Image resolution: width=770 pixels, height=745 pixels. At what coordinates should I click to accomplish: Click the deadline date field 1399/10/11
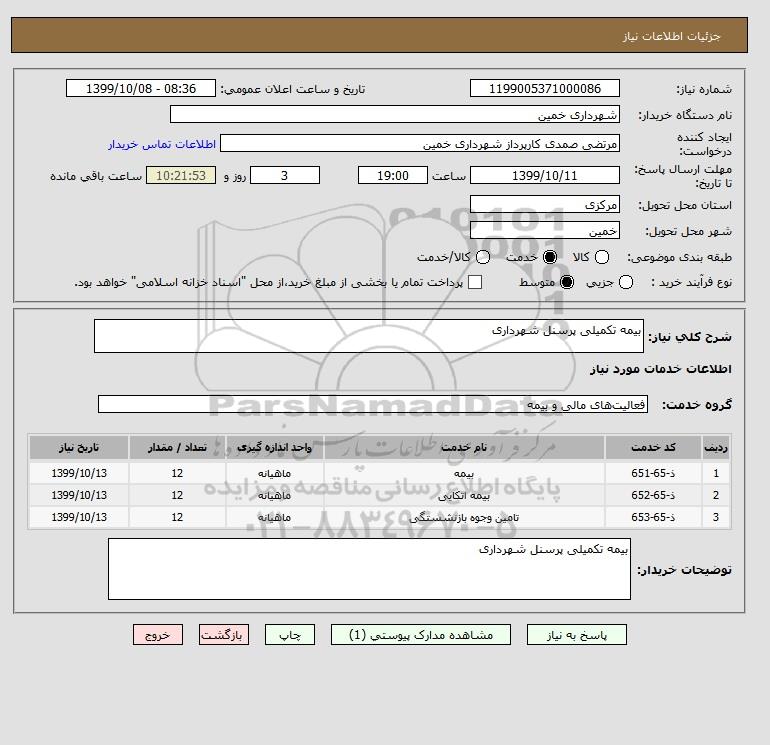pyautogui.click(x=545, y=175)
